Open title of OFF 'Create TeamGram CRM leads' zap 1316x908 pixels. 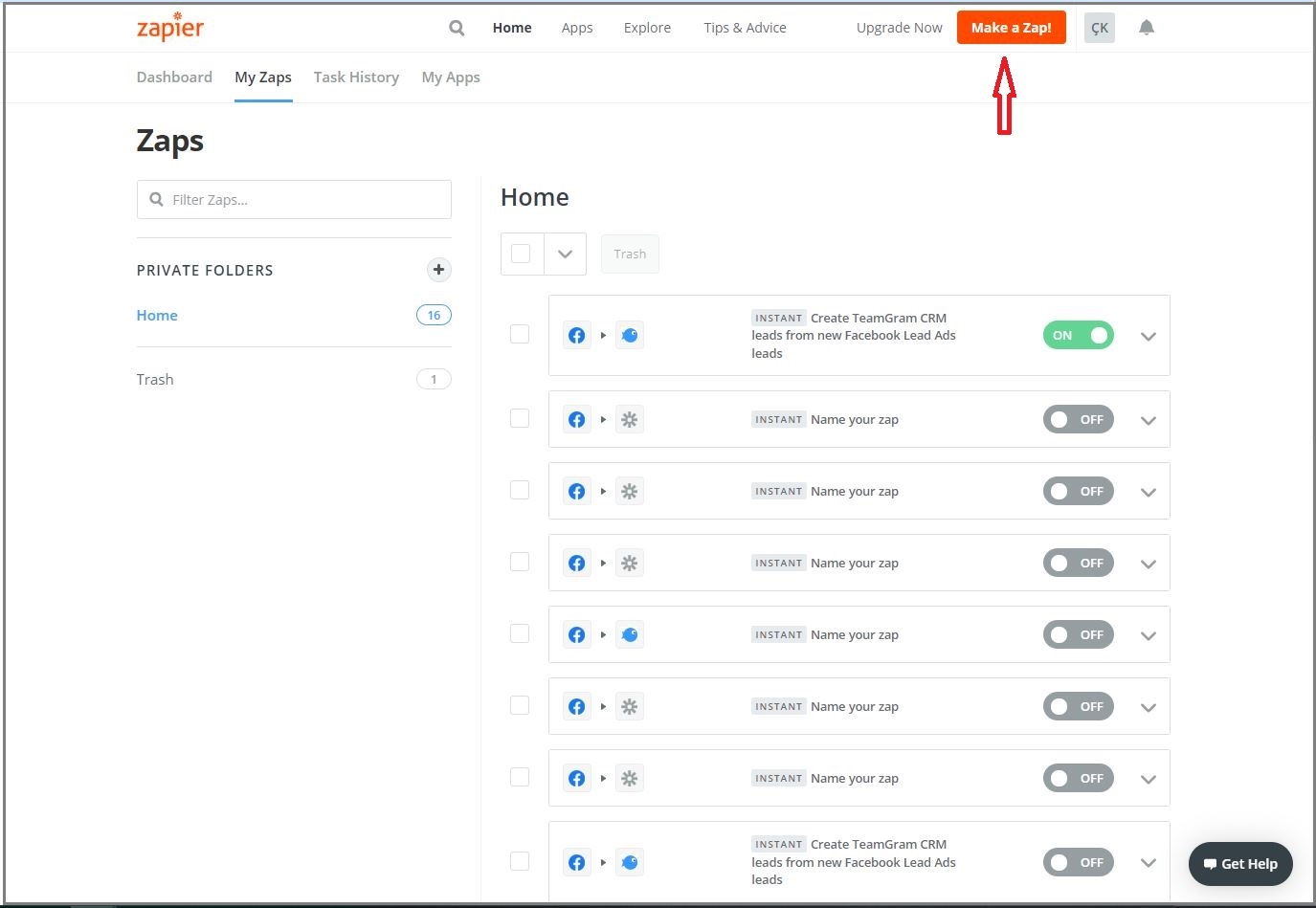(x=854, y=862)
